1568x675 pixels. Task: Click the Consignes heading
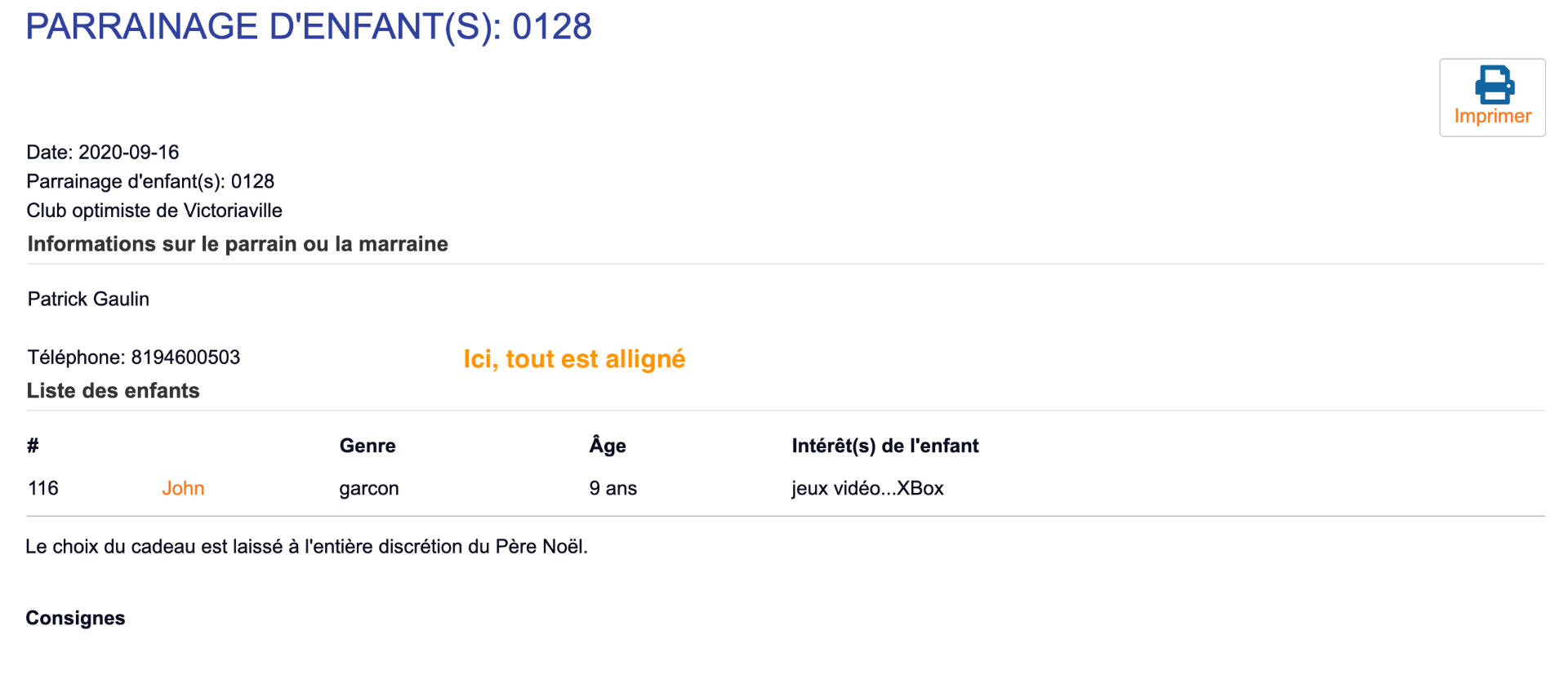75,618
